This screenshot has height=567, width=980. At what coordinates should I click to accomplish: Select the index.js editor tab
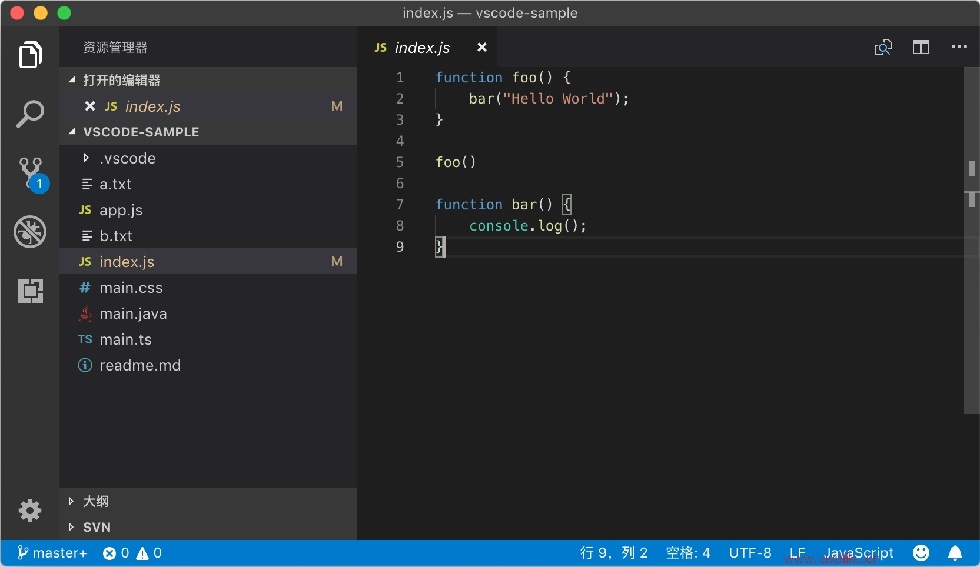pyautogui.click(x=422, y=48)
